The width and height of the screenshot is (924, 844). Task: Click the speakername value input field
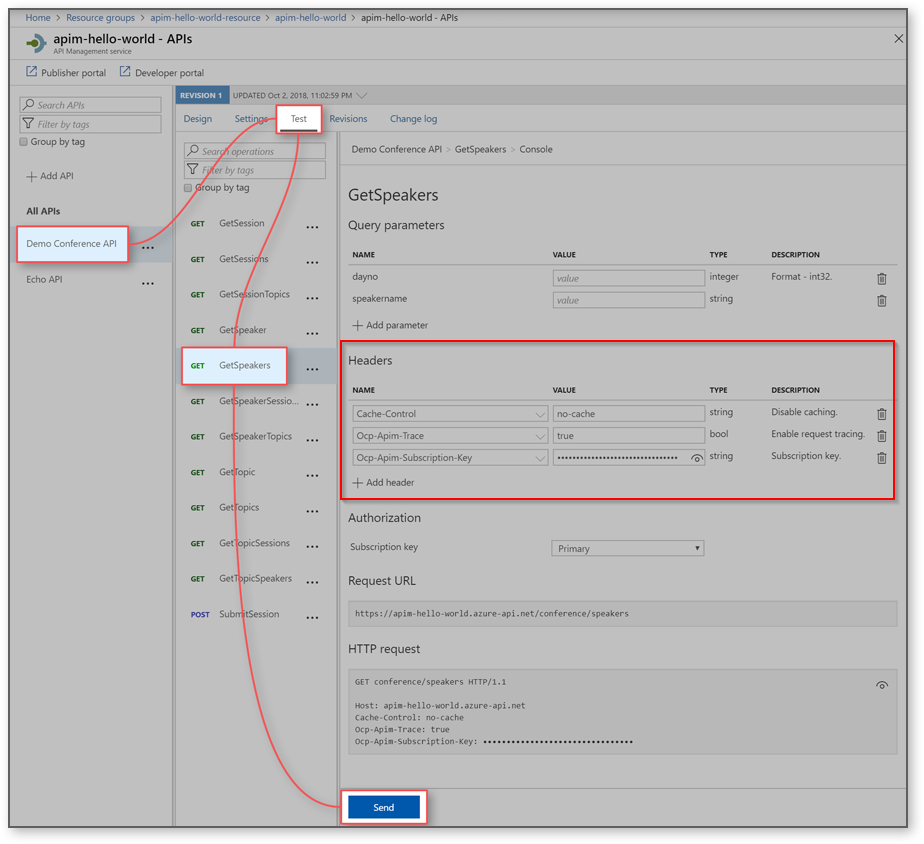[627, 299]
